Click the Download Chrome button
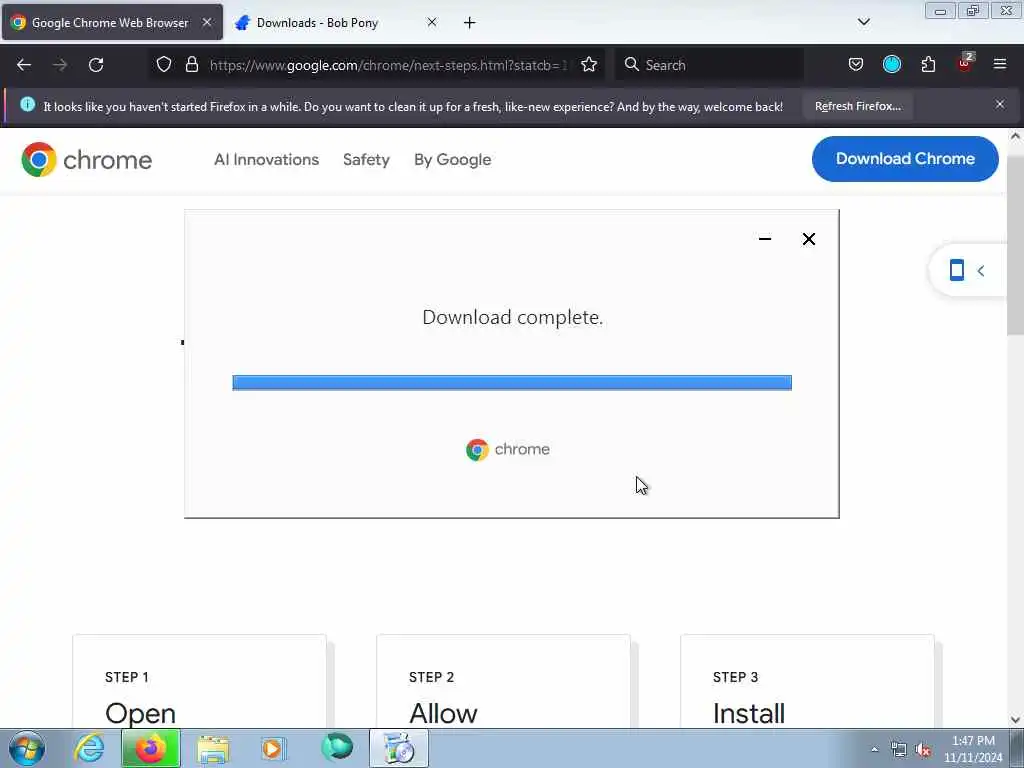This screenshot has height=768, width=1024. coord(905,159)
